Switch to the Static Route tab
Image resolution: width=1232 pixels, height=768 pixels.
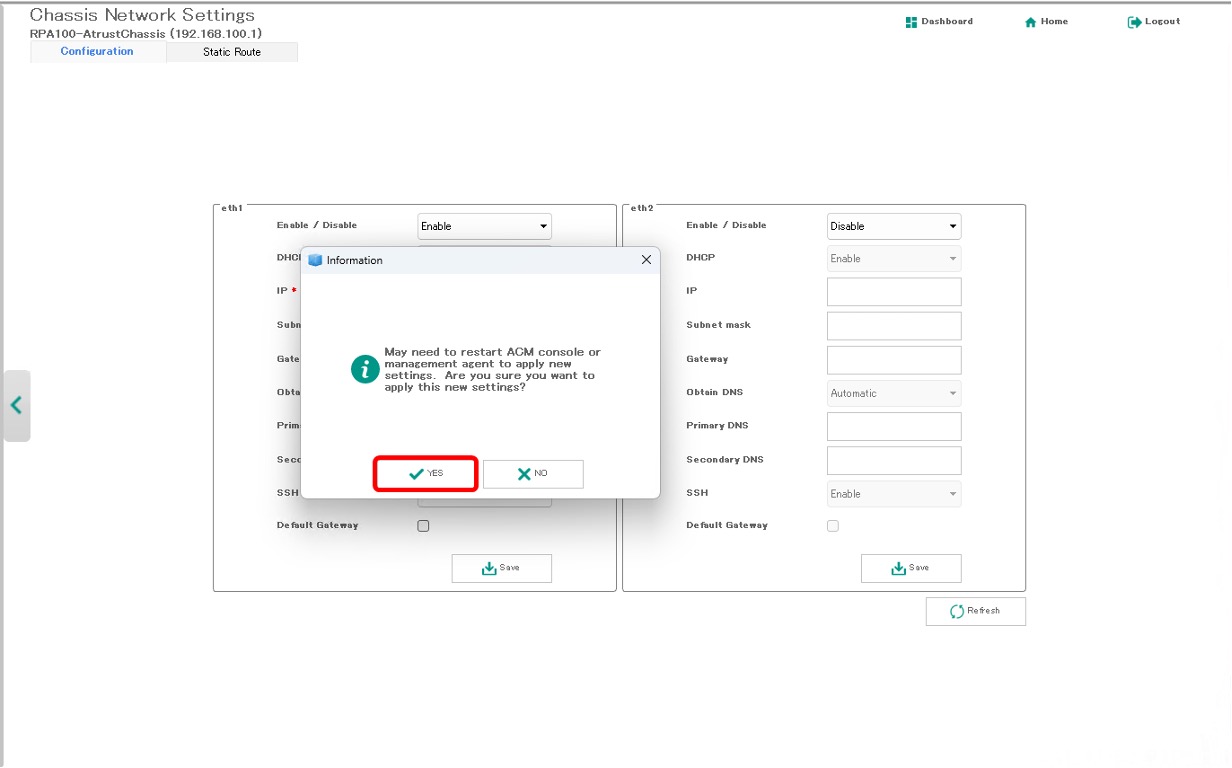point(232,52)
